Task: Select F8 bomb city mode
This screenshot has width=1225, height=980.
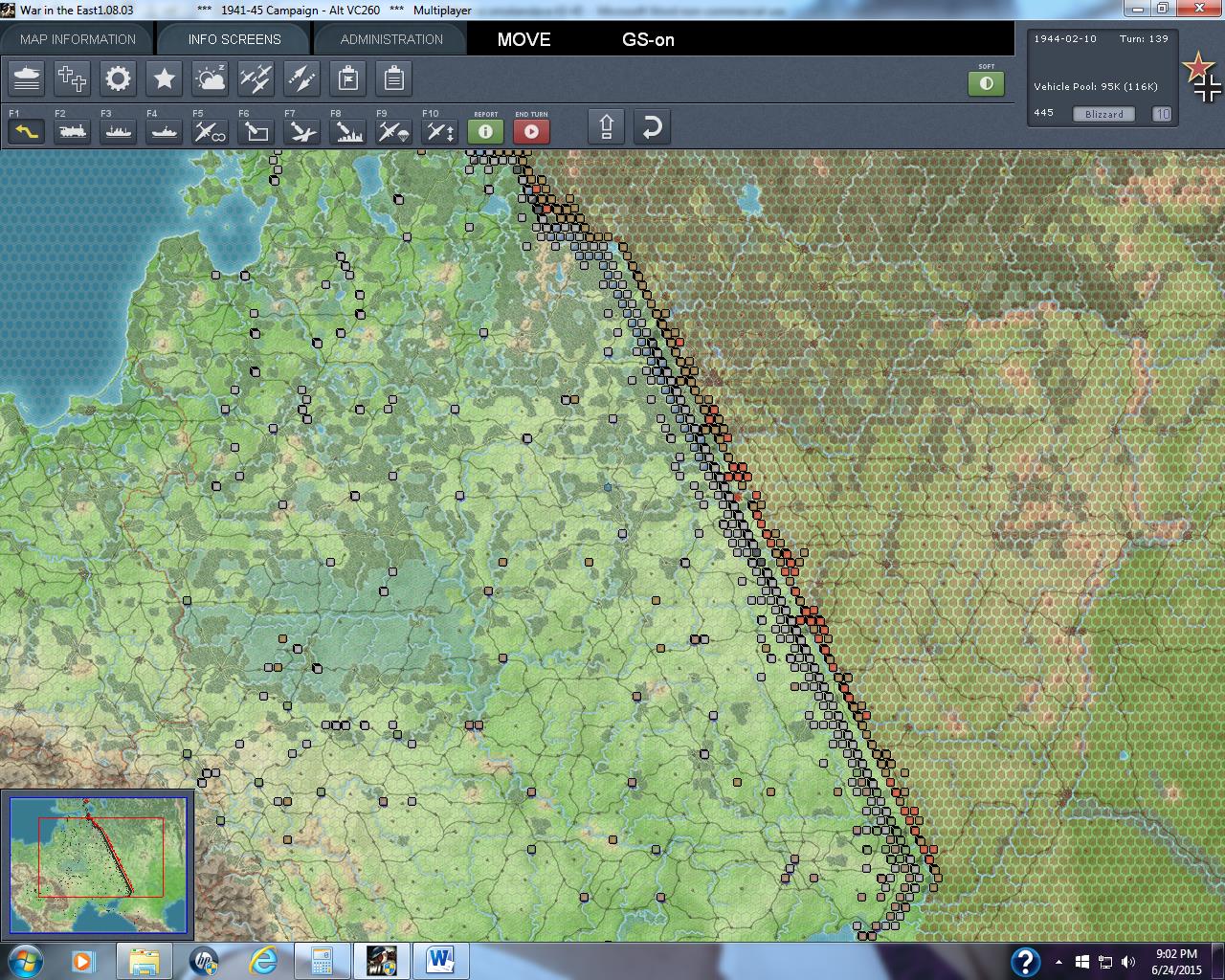Action: click(348, 130)
